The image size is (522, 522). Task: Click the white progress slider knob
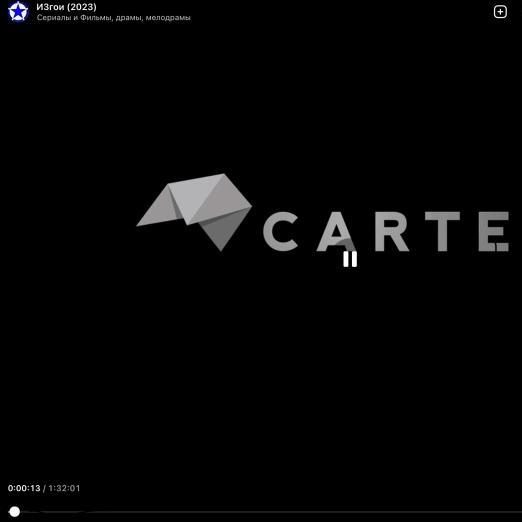(14, 511)
